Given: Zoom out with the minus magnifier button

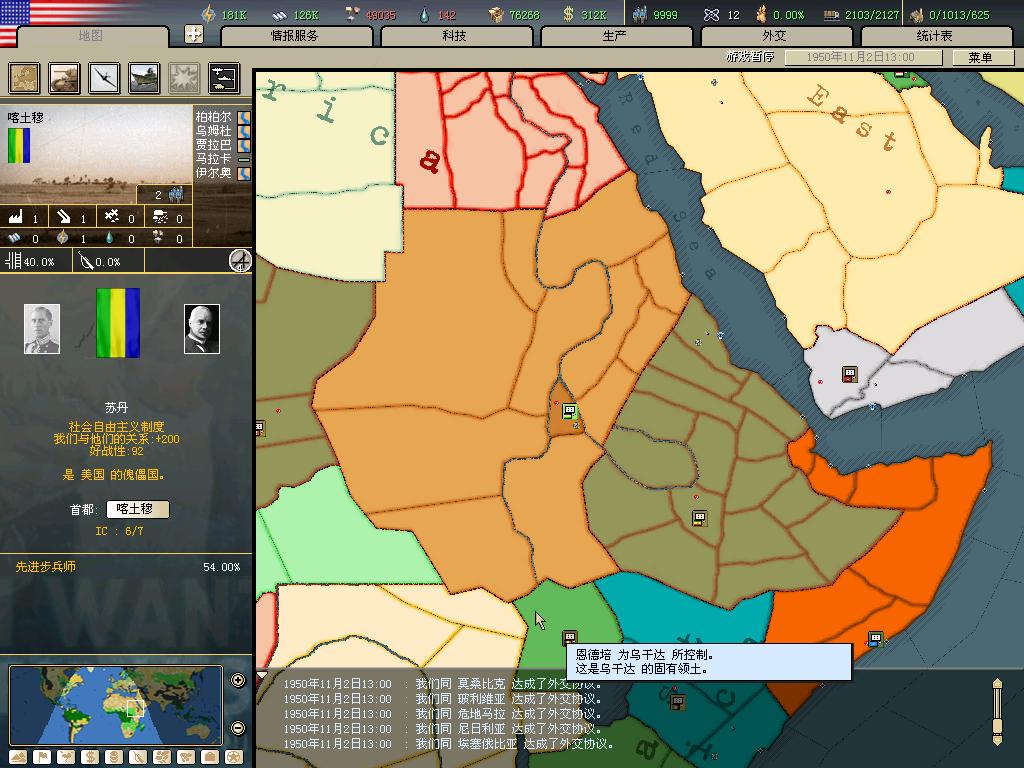Looking at the screenshot, I should [238, 728].
